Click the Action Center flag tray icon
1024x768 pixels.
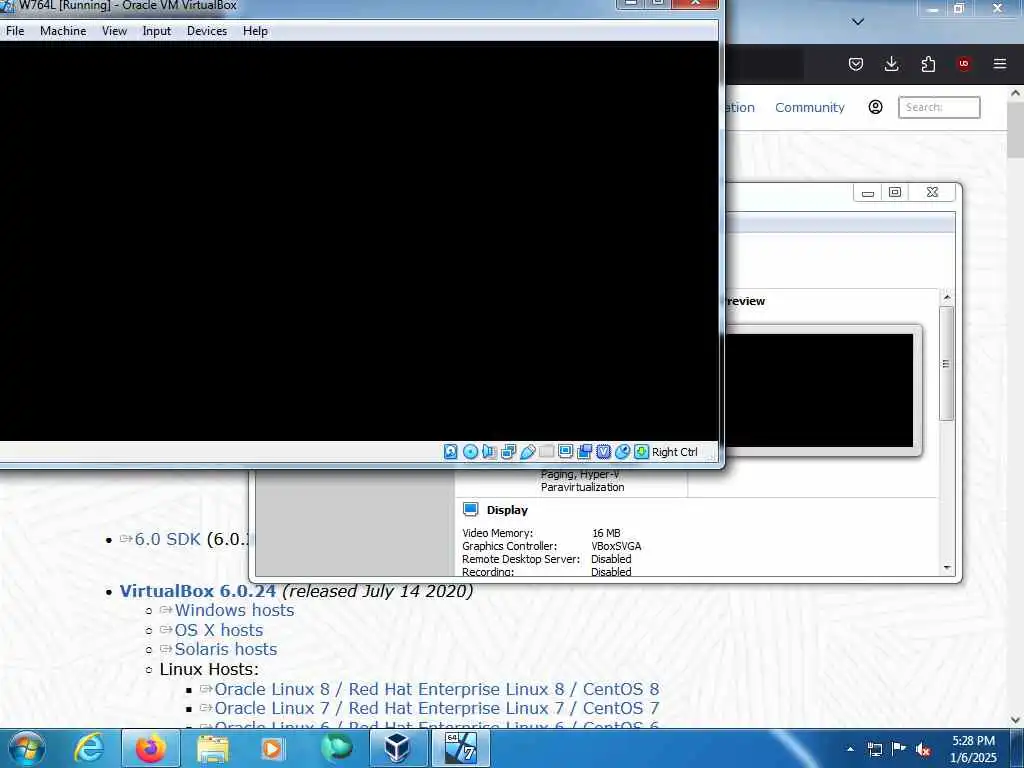click(x=899, y=749)
